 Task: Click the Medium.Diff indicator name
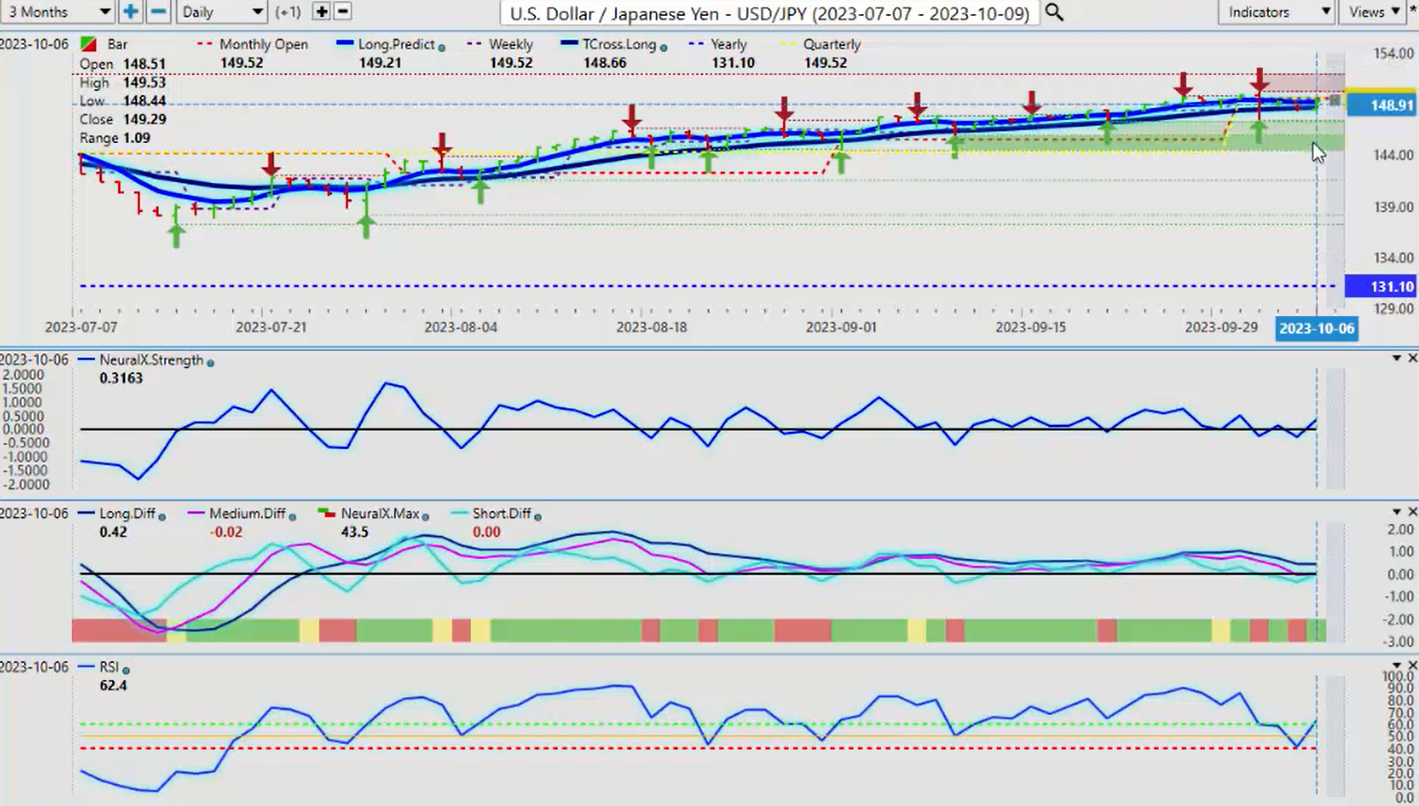247,514
